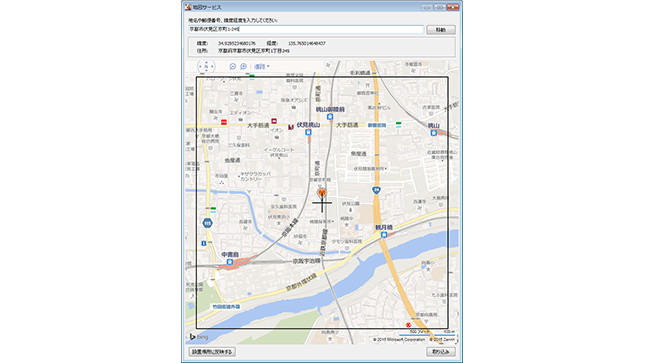Click the 竹田街道外環 label
The image size is (646, 363).
pyautogui.click(x=226, y=307)
